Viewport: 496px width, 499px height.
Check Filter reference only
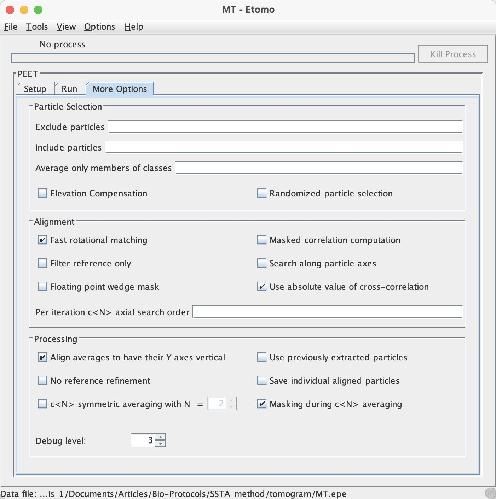pyautogui.click(x=42, y=263)
